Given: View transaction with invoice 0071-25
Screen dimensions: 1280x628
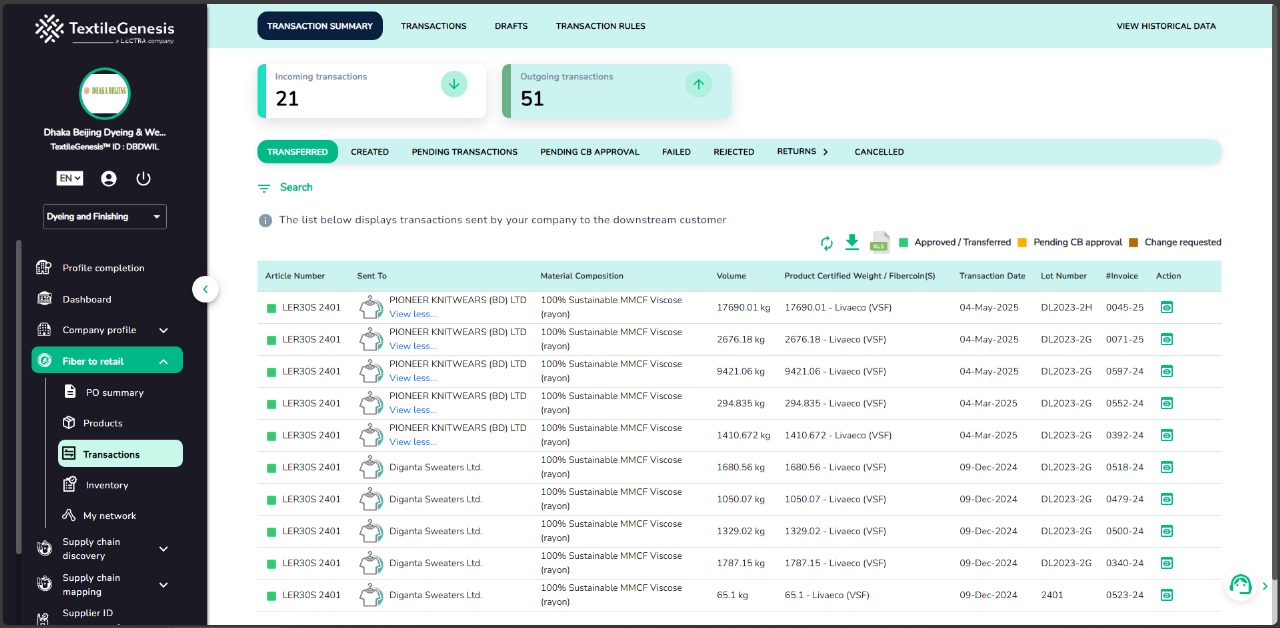Looking at the screenshot, I should click(x=1166, y=340).
